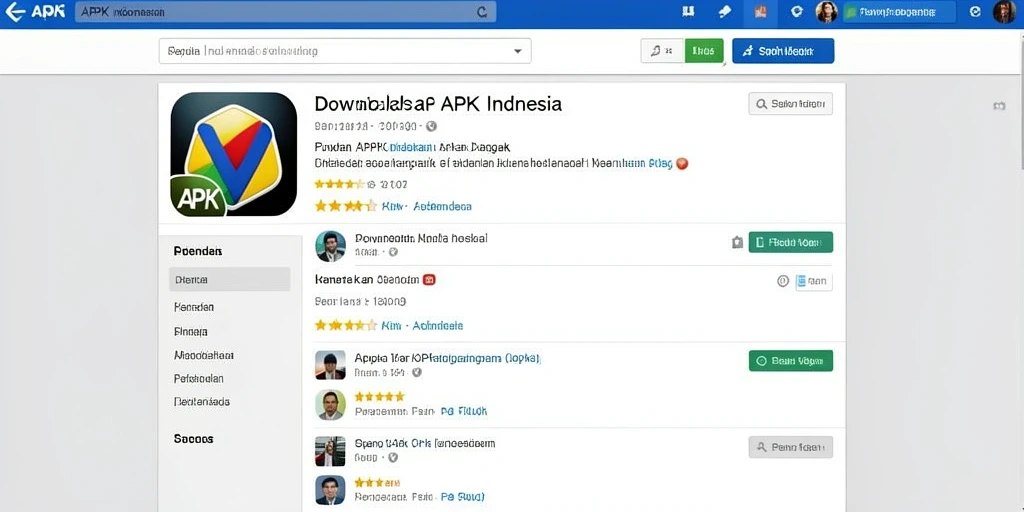Click the gray badge icon left of first green button

(737, 242)
